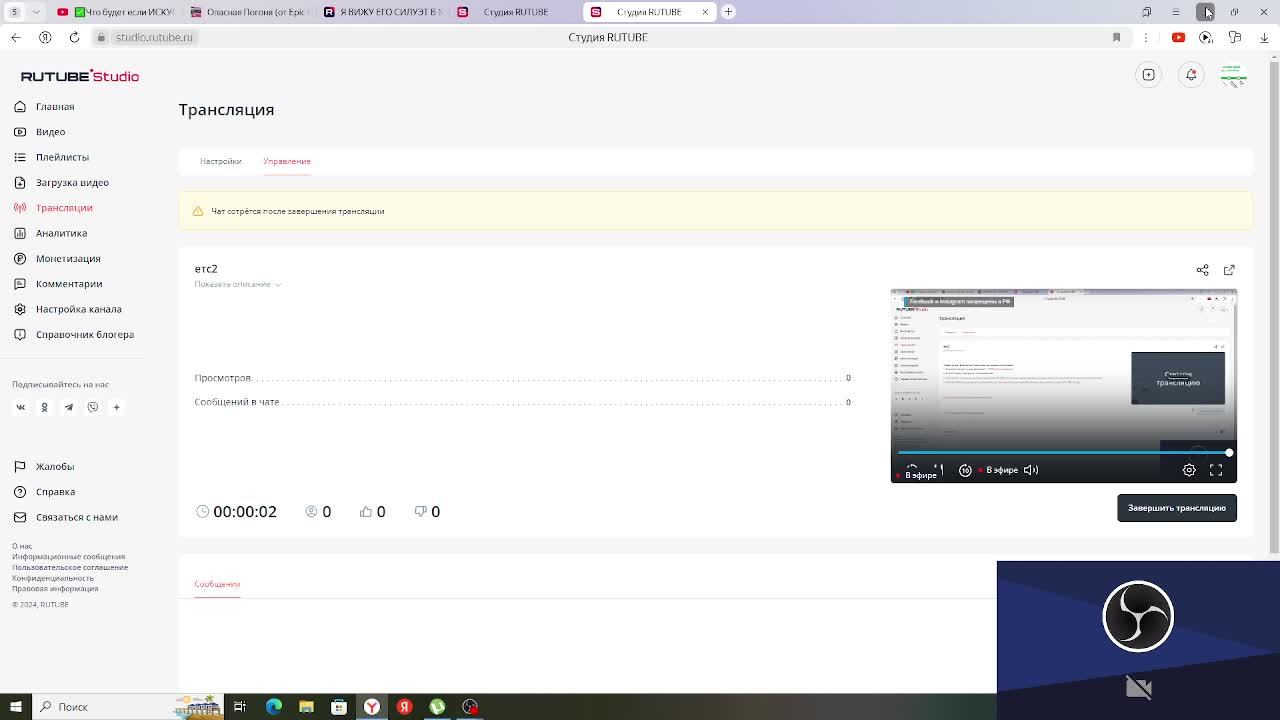Open the О нас link
The image size is (1280, 720).
coord(22,546)
